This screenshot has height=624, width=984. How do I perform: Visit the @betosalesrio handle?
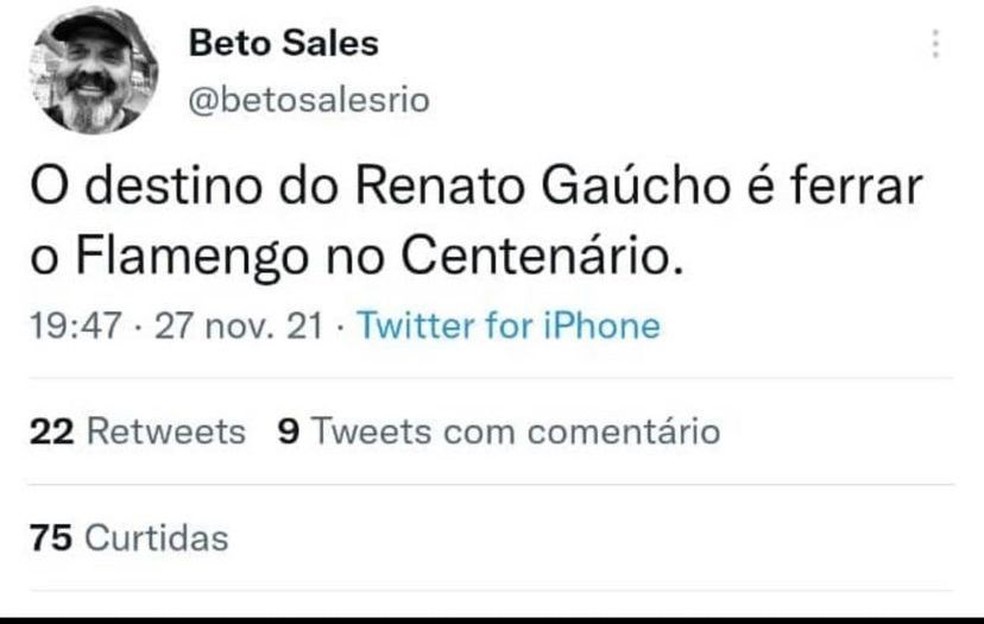308,100
